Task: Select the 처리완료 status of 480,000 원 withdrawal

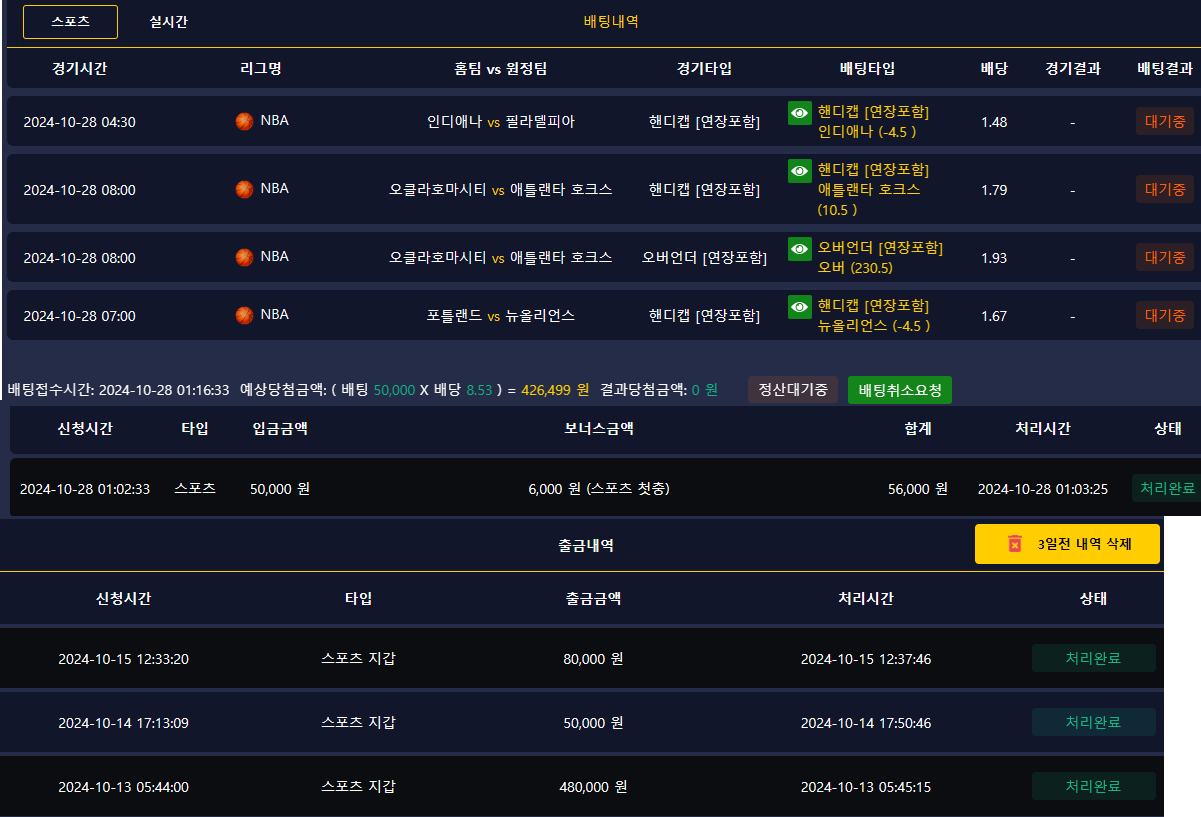Action: point(1093,786)
